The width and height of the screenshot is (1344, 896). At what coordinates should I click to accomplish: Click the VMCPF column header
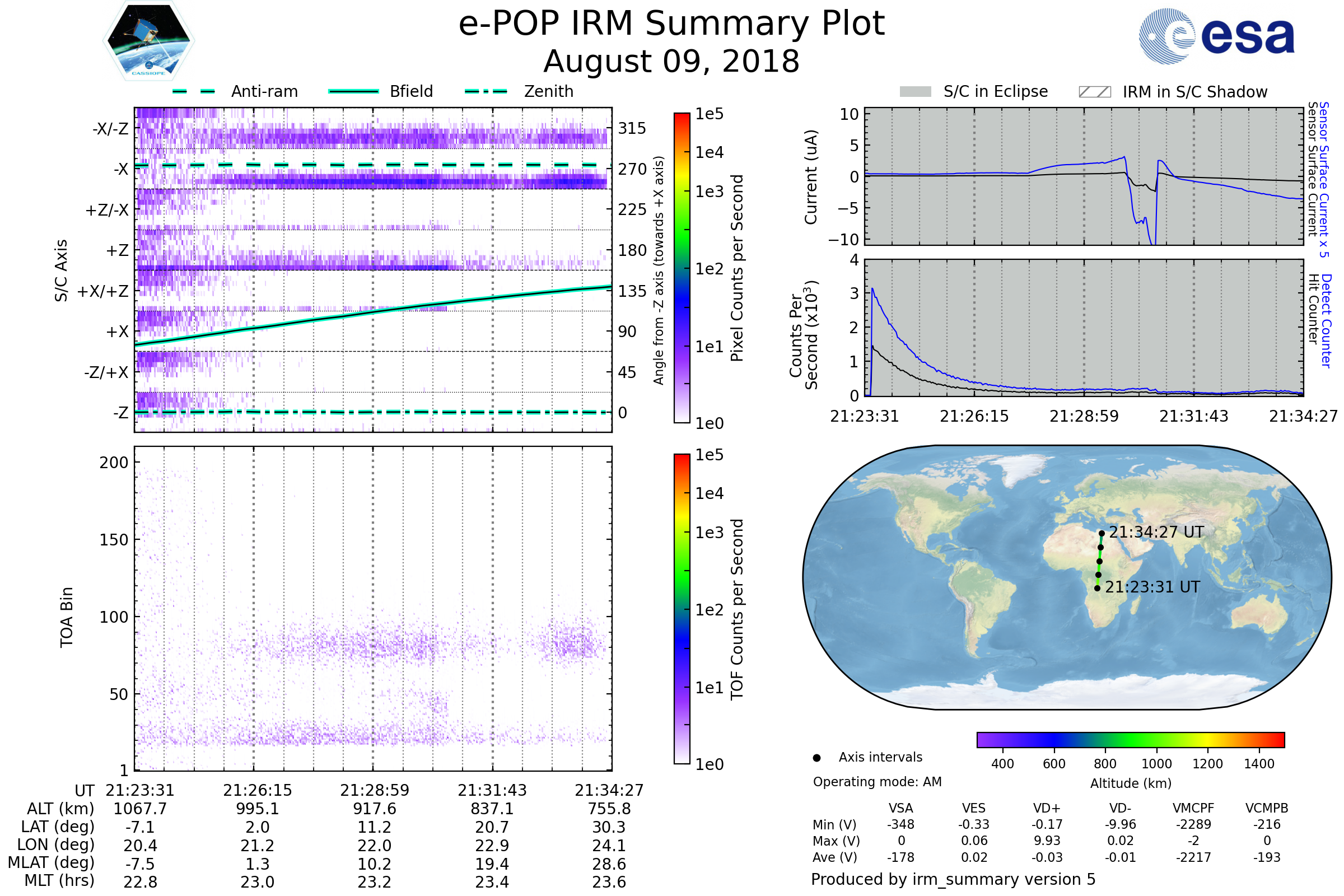pyautogui.click(x=1193, y=809)
